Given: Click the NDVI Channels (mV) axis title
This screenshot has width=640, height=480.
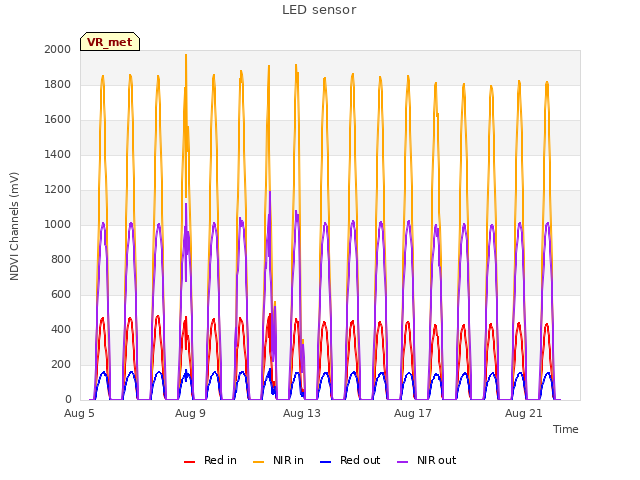Looking at the screenshot, I should 14,226.
